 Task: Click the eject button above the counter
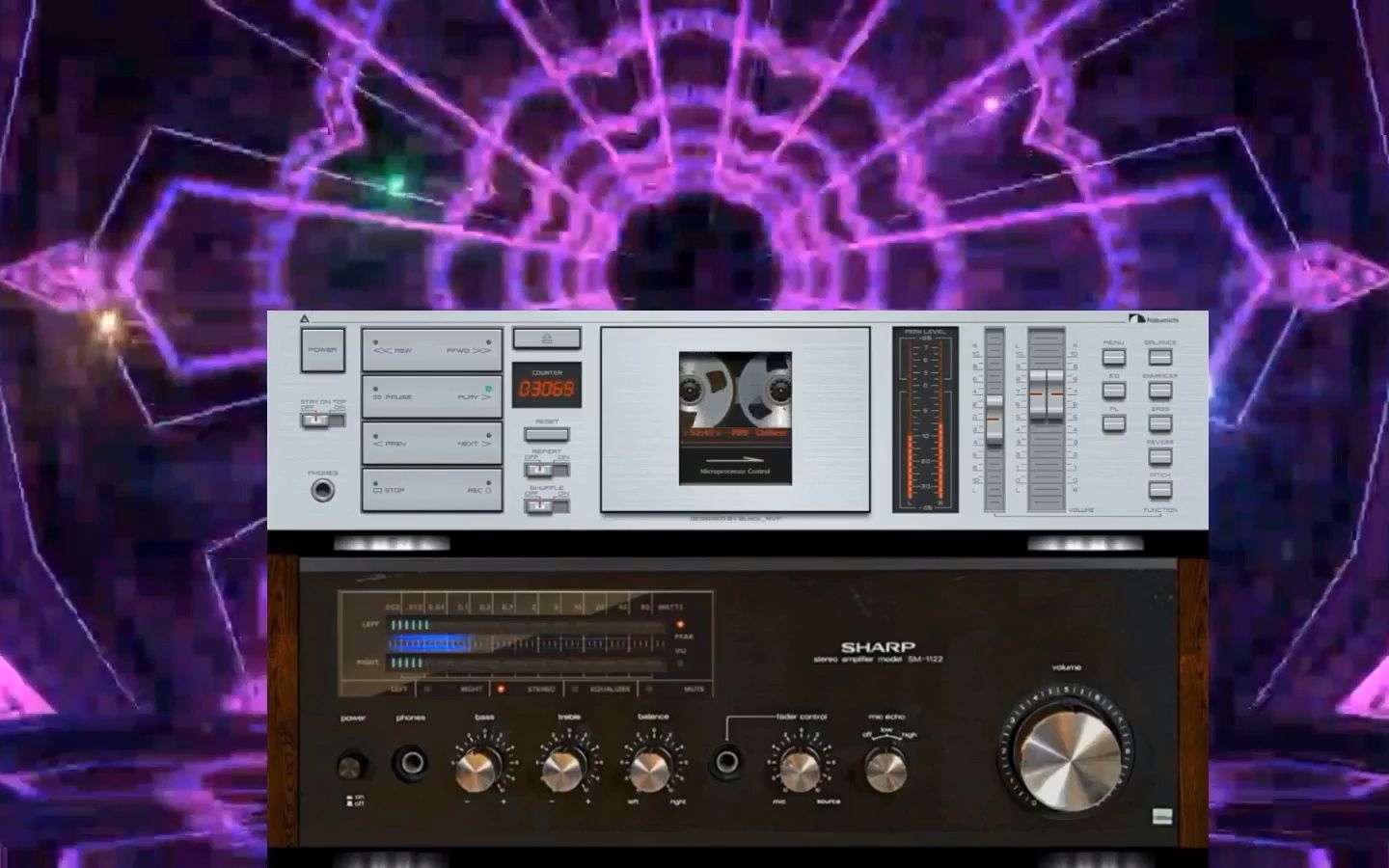[547, 339]
